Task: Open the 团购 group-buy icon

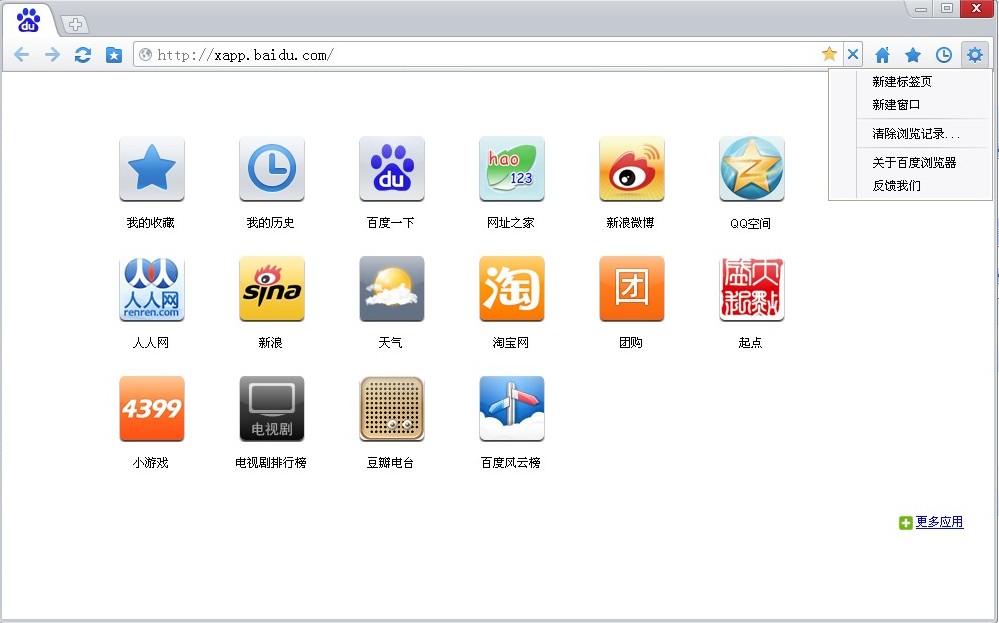Action: point(631,289)
